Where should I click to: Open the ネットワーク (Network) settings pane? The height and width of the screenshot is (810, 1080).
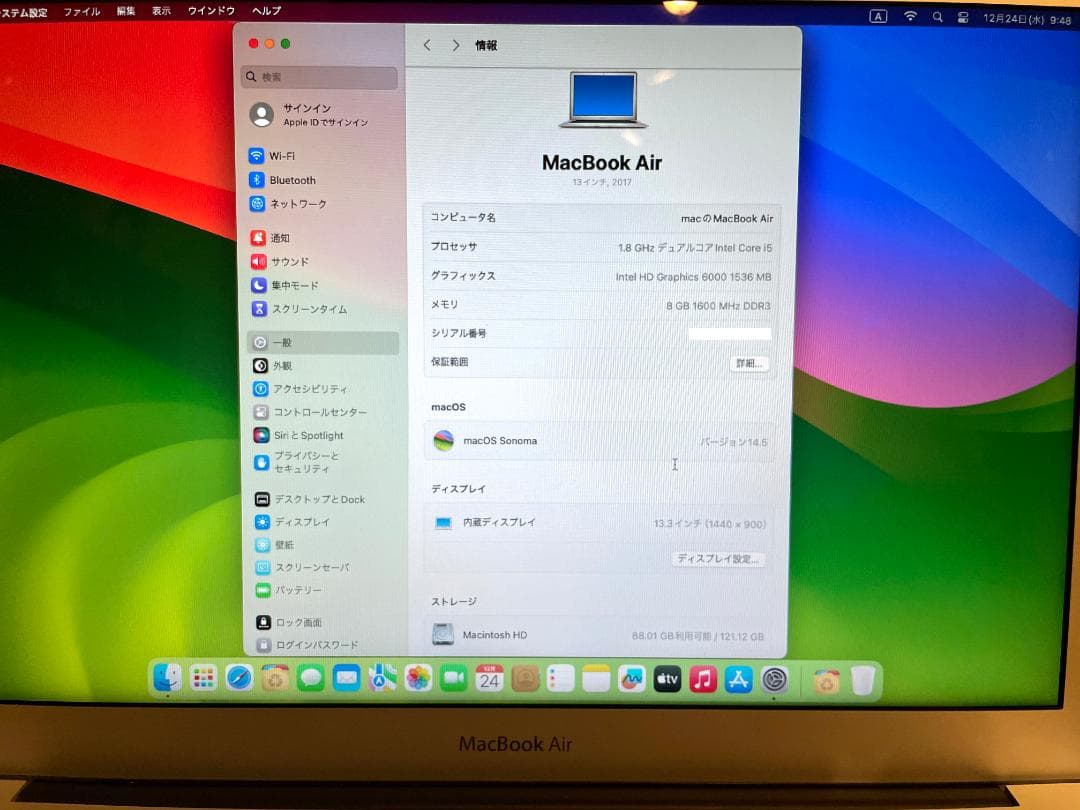pos(299,203)
